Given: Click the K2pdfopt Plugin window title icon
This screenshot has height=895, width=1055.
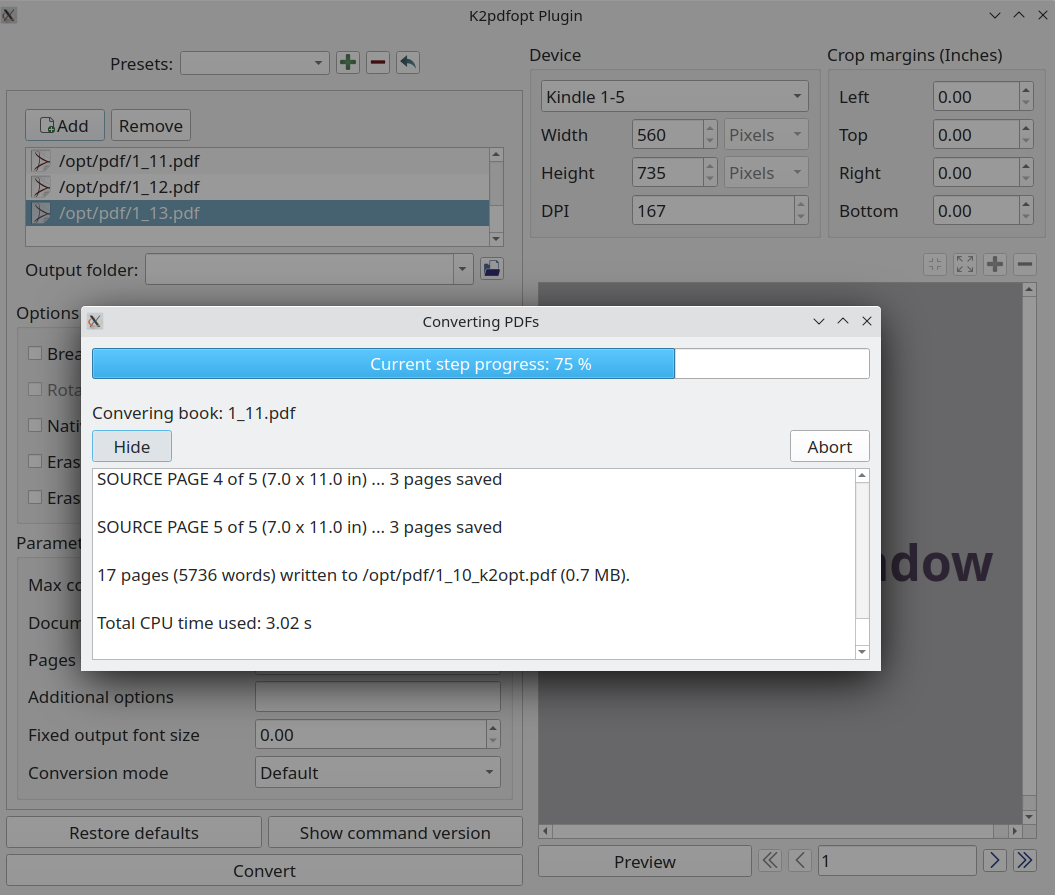Looking at the screenshot, I should (9, 15).
